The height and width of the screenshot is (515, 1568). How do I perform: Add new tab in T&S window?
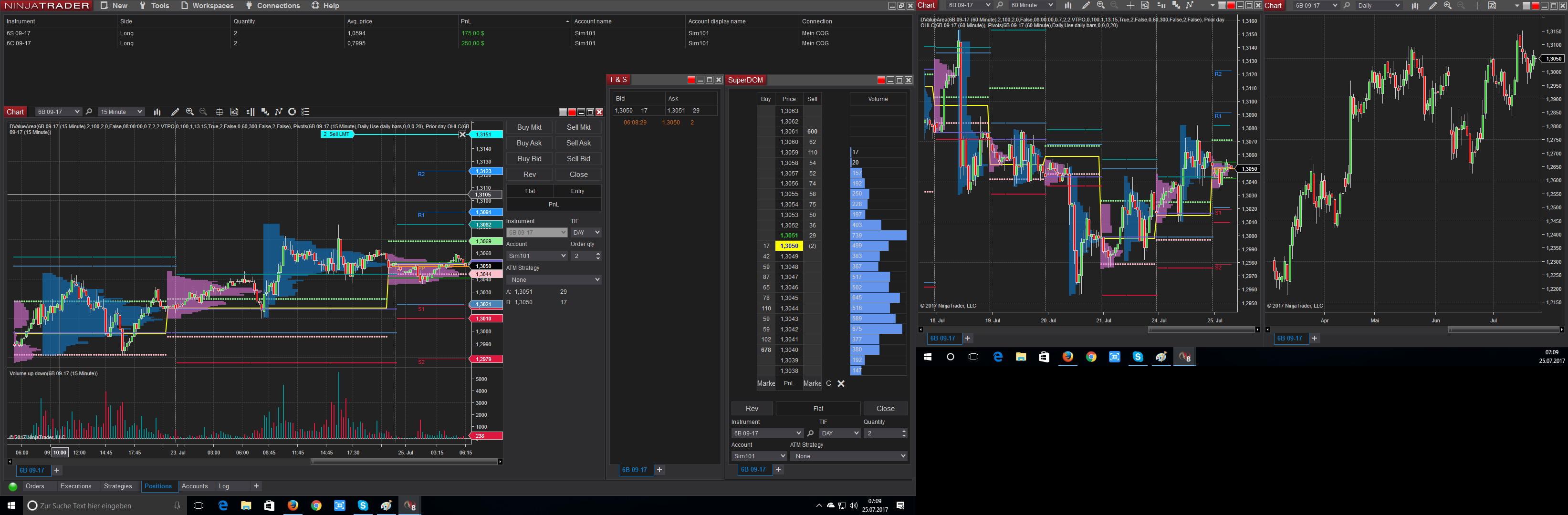[x=659, y=470]
